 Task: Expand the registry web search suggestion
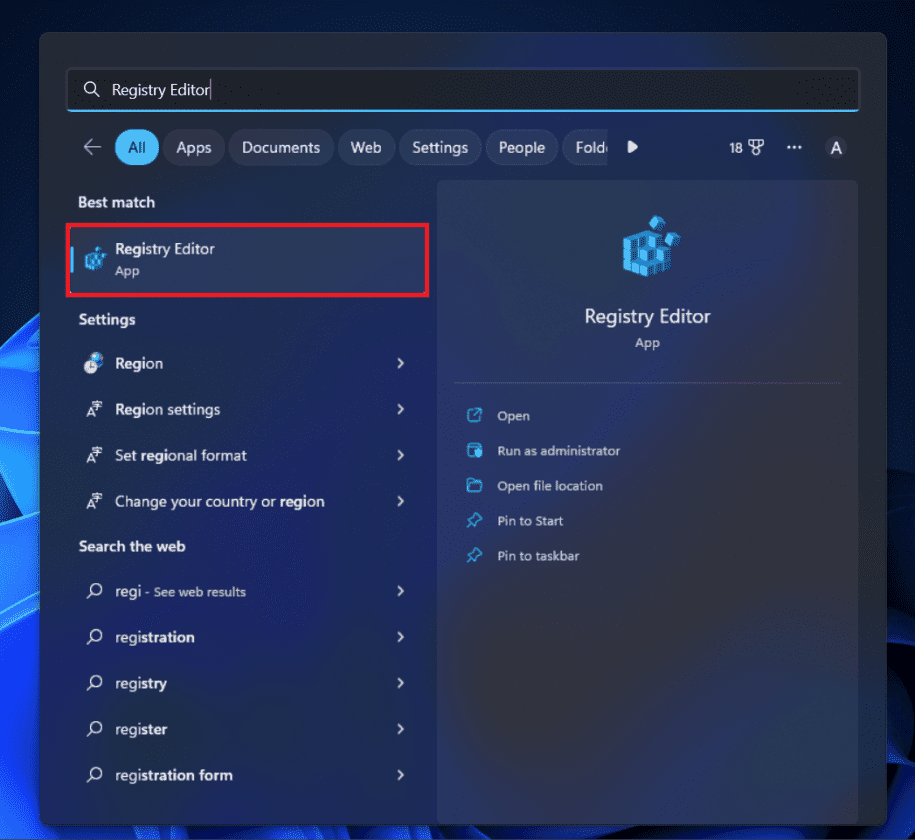[x=399, y=683]
